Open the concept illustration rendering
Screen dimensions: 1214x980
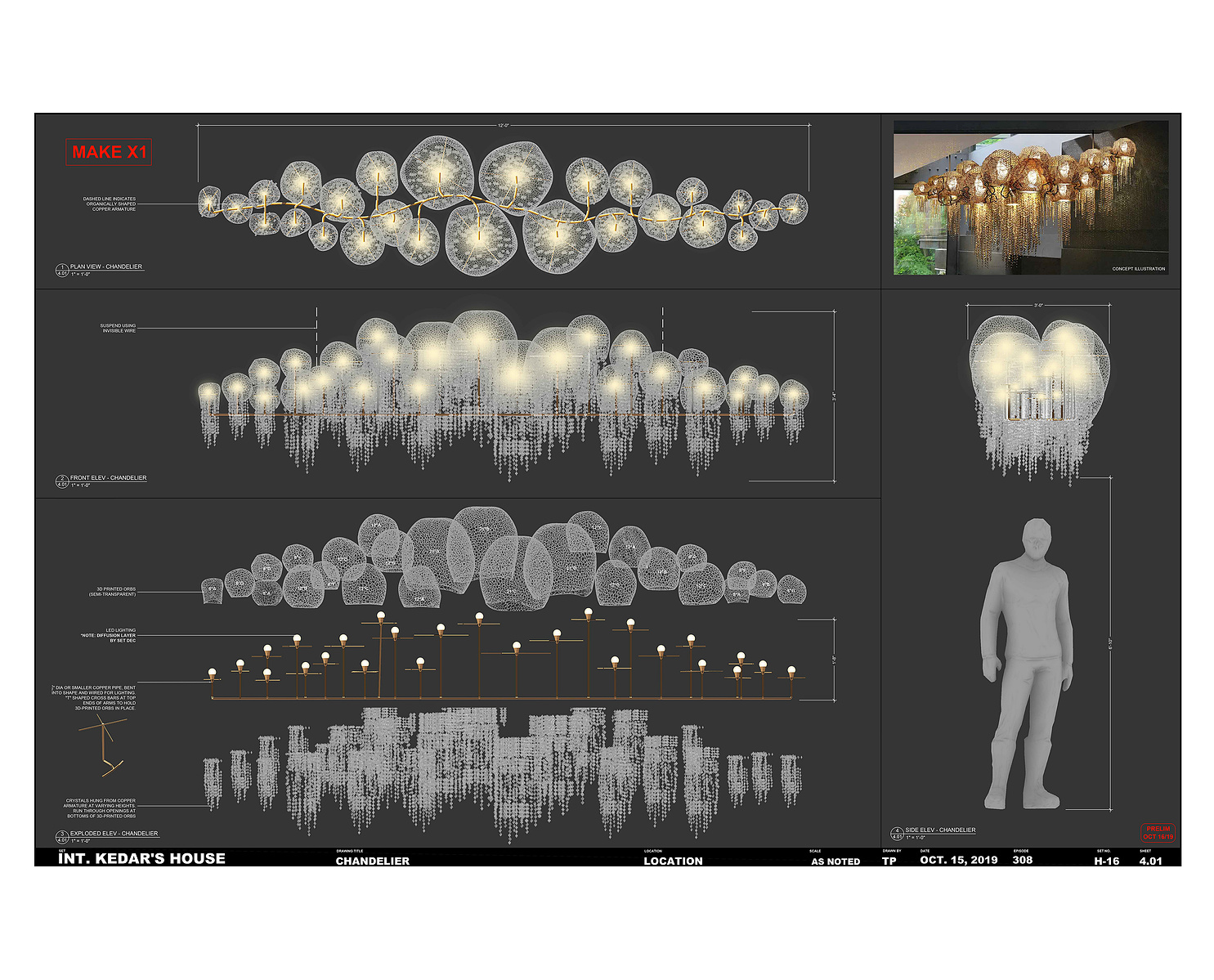click(x=1030, y=196)
